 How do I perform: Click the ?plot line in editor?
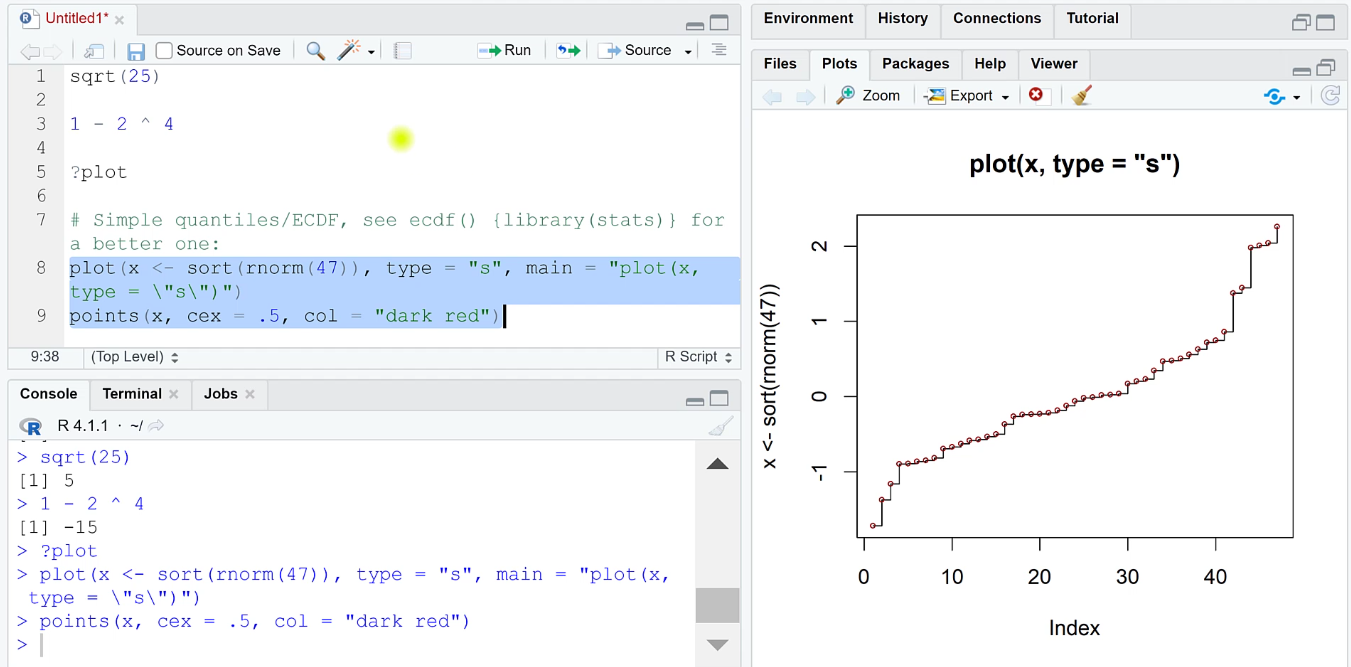click(98, 172)
